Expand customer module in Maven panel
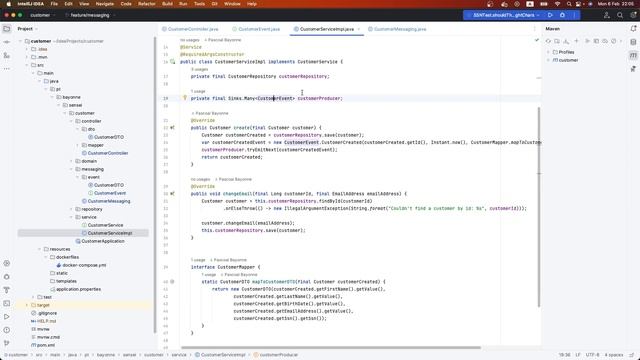 pos(548,60)
